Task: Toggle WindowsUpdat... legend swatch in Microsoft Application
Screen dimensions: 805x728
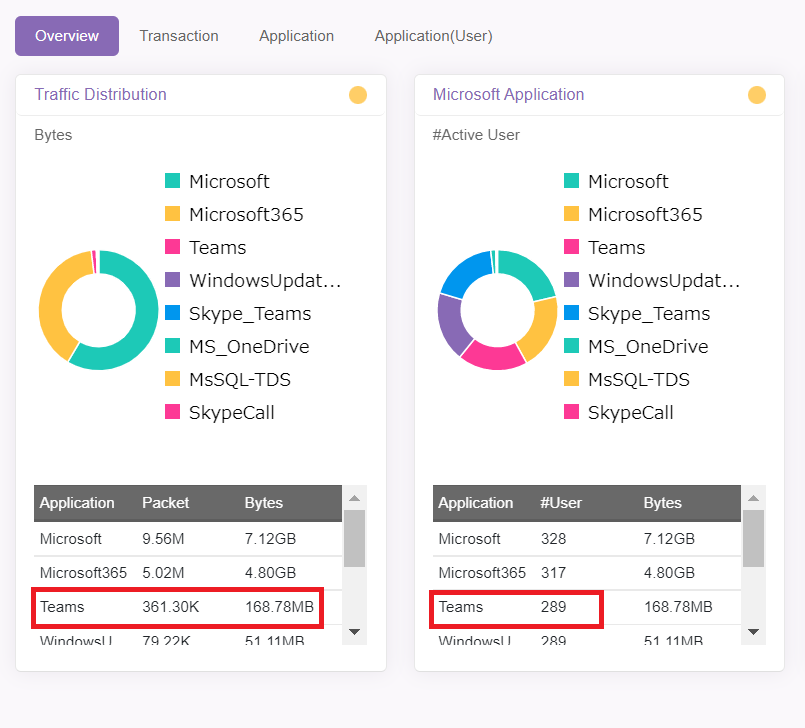Action: [571, 280]
